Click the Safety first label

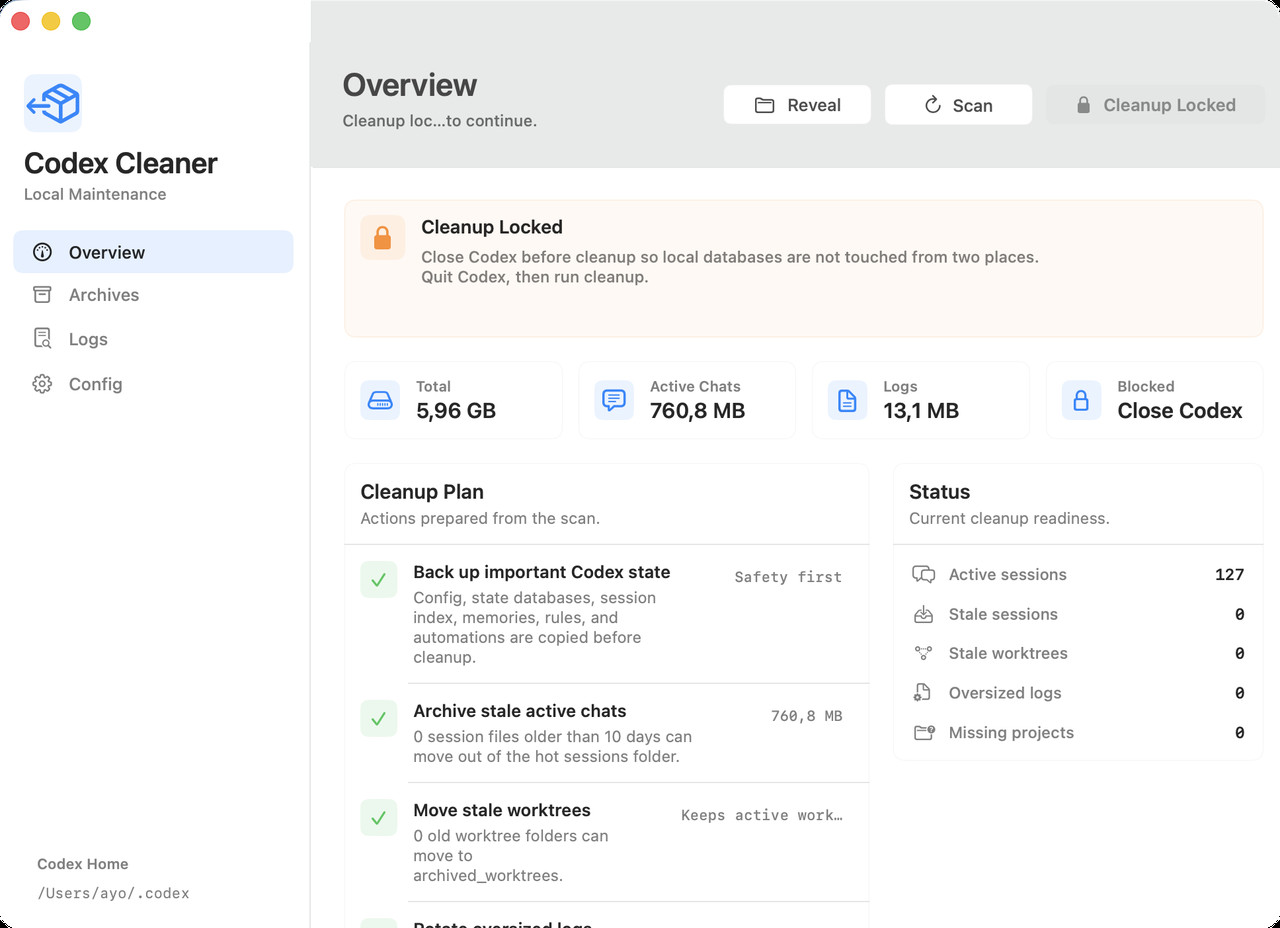pyautogui.click(x=788, y=577)
